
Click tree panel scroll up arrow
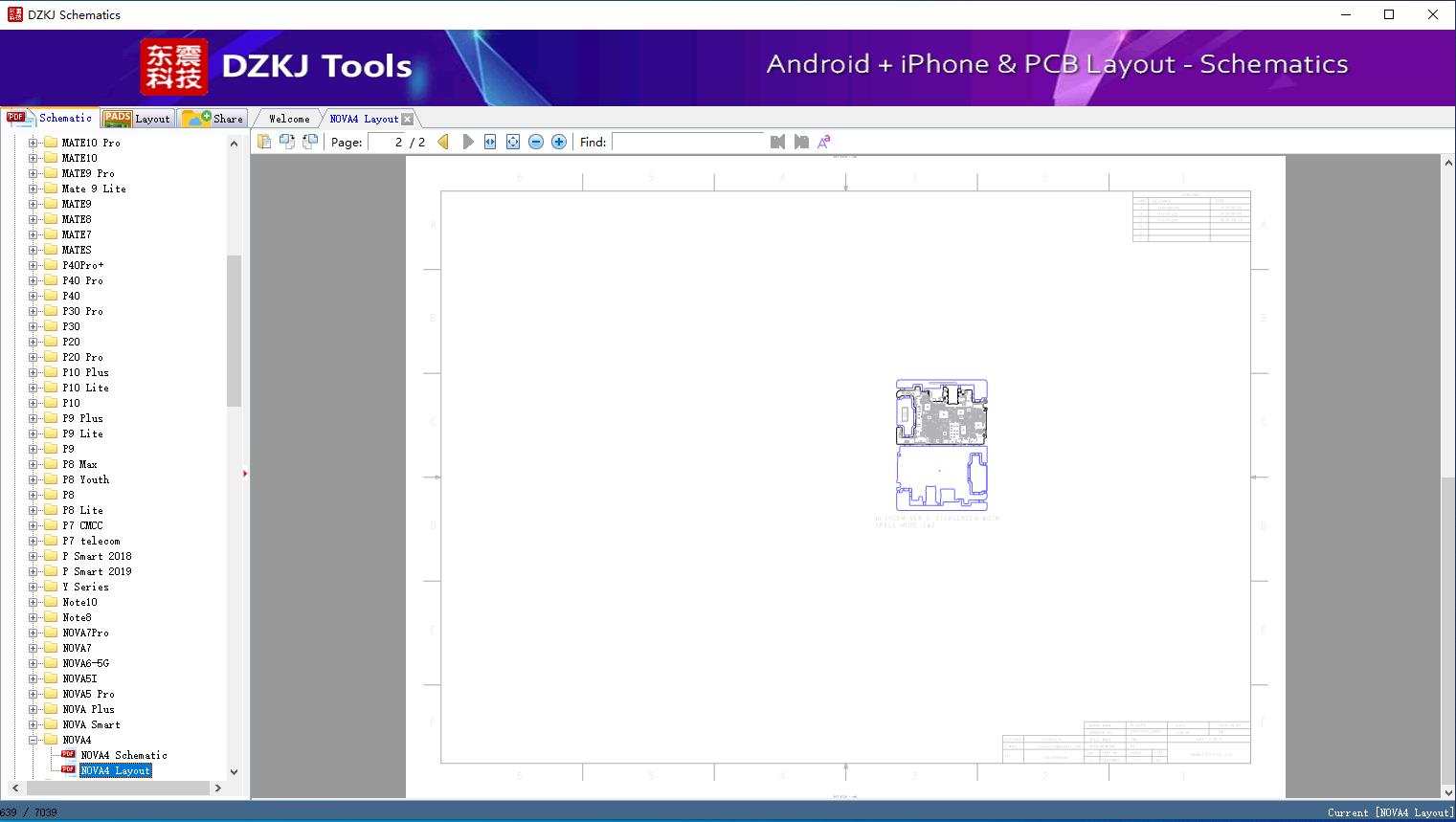tap(234, 144)
